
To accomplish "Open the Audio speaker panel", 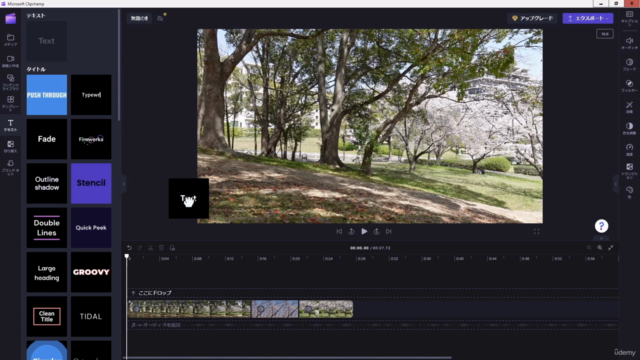I will pyautogui.click(x=629, y=43).
